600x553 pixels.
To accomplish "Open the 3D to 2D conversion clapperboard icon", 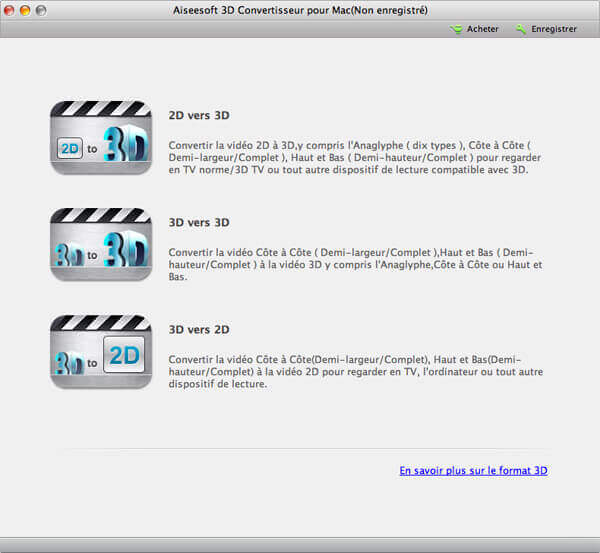I will 101,351.
